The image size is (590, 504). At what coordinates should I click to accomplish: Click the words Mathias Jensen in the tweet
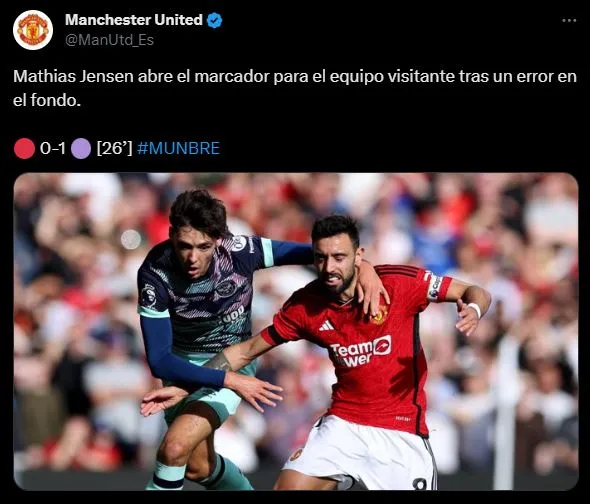[73, 76]
